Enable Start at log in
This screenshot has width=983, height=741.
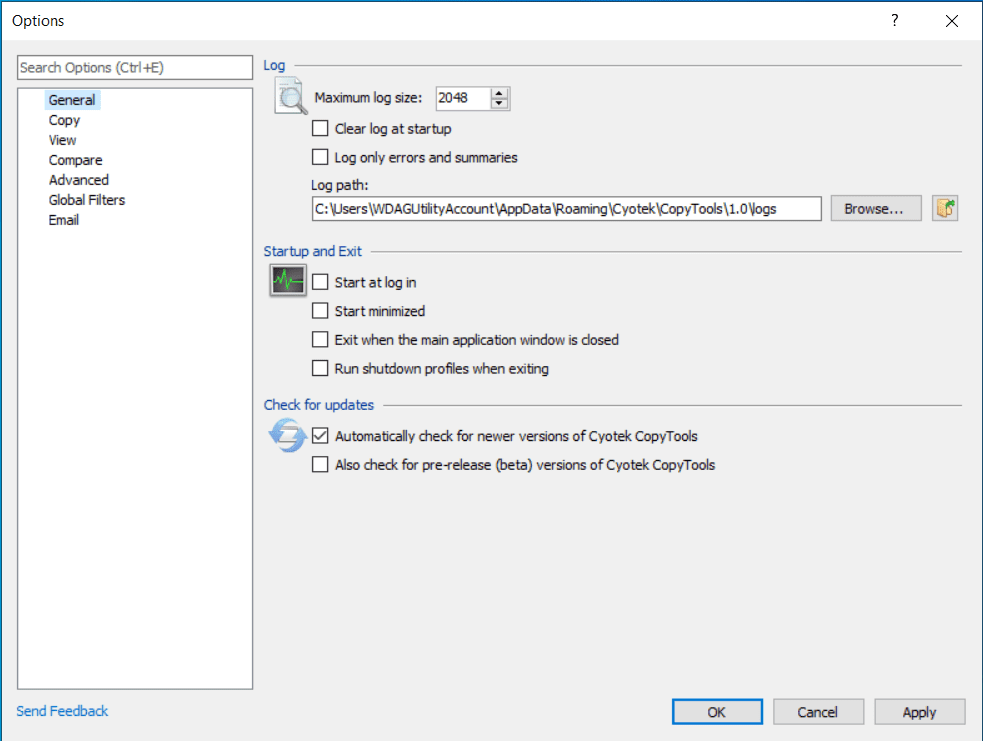coord(320,282)
